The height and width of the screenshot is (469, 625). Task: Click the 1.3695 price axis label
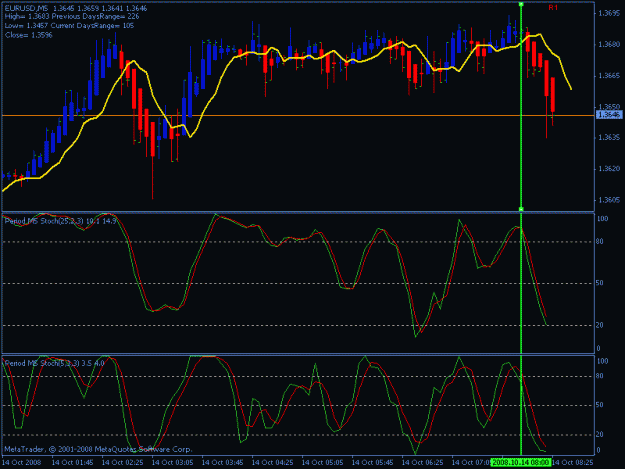pyautogui.click(x=609, y=14)
